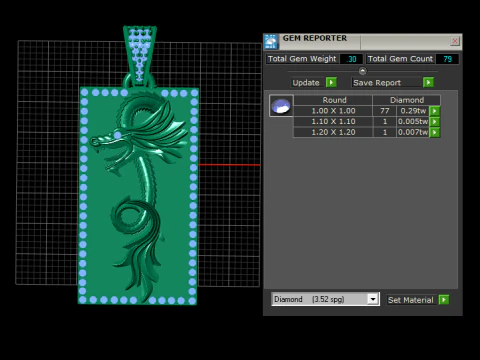This screenshot has height=360, width=480.
Task: Click the 0.29tw weight cell
Action: tap(413, 111)
